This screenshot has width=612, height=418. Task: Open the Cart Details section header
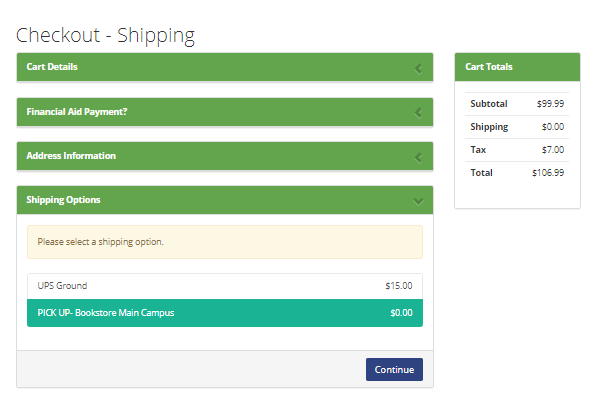pos(225,67)
